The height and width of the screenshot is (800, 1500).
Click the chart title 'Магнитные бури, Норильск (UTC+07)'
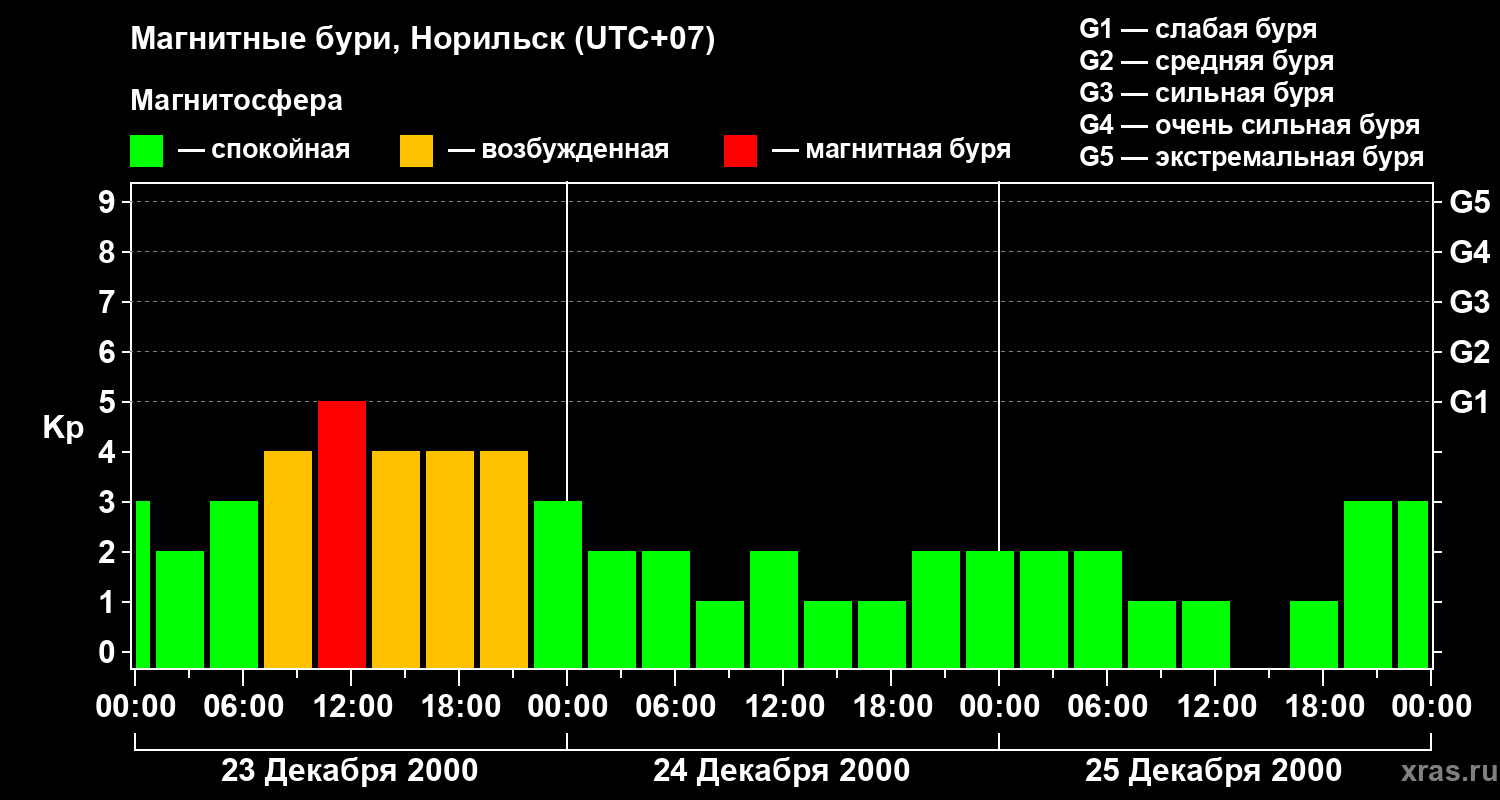click(x=423, y=40)
